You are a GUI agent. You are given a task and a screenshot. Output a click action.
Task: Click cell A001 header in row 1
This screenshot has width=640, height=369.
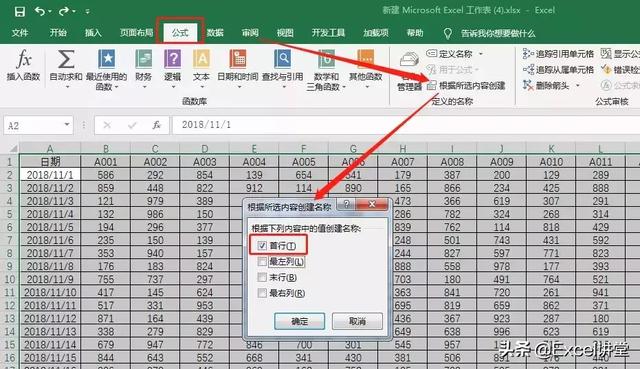[106, 162]
